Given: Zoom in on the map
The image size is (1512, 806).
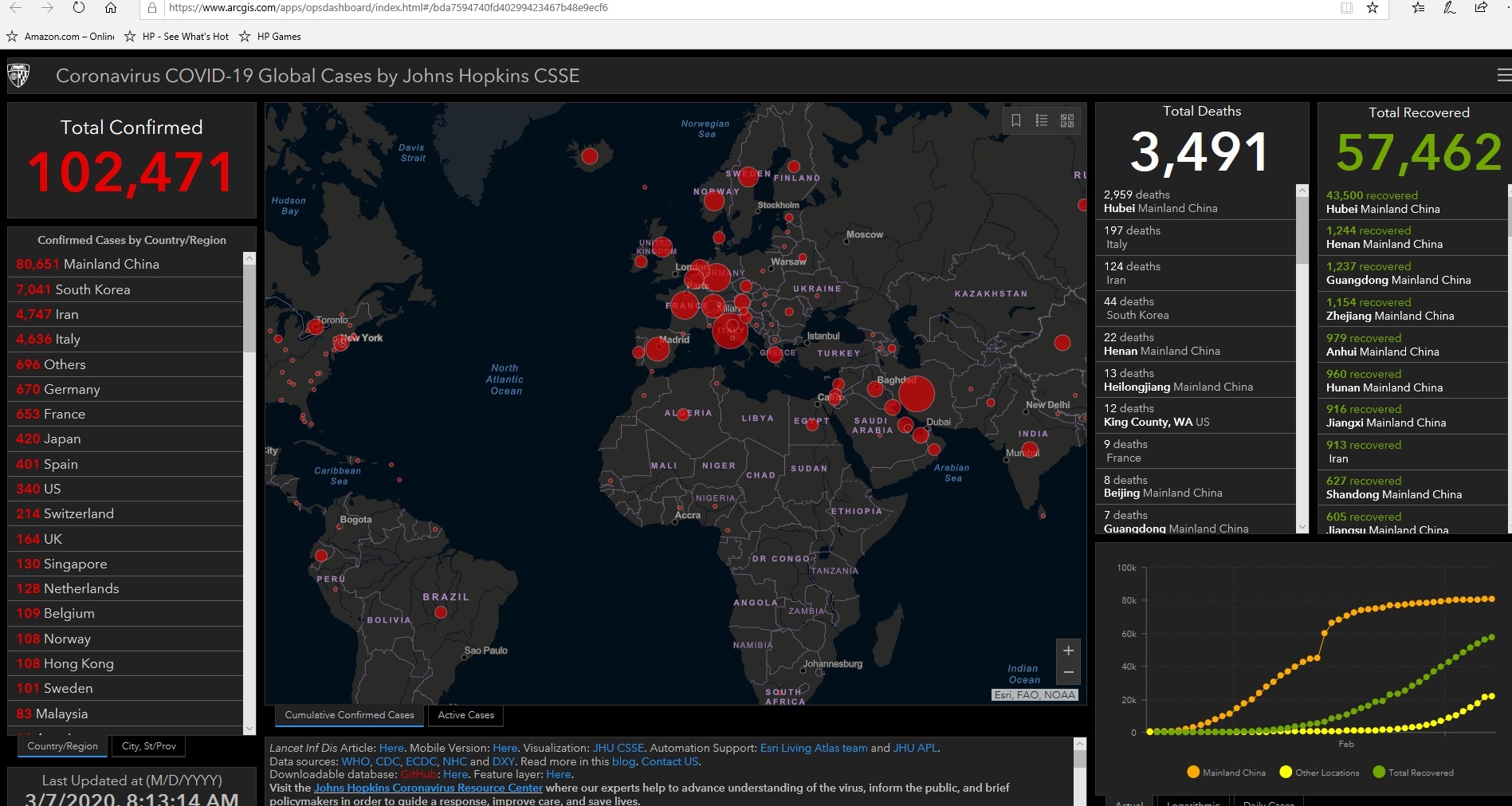Looking at the screenshot, I should coord(1068,651).
